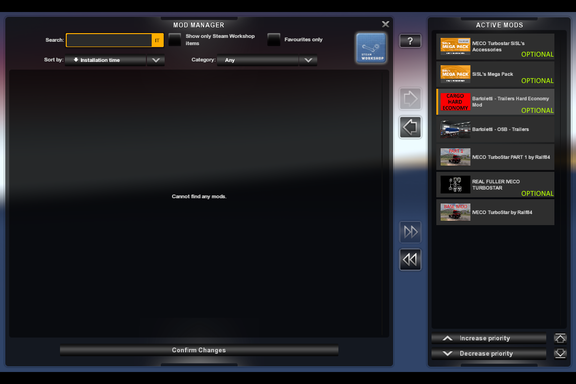
Task: Click the double left arrow deactivate all button
Action: [410, 260]
